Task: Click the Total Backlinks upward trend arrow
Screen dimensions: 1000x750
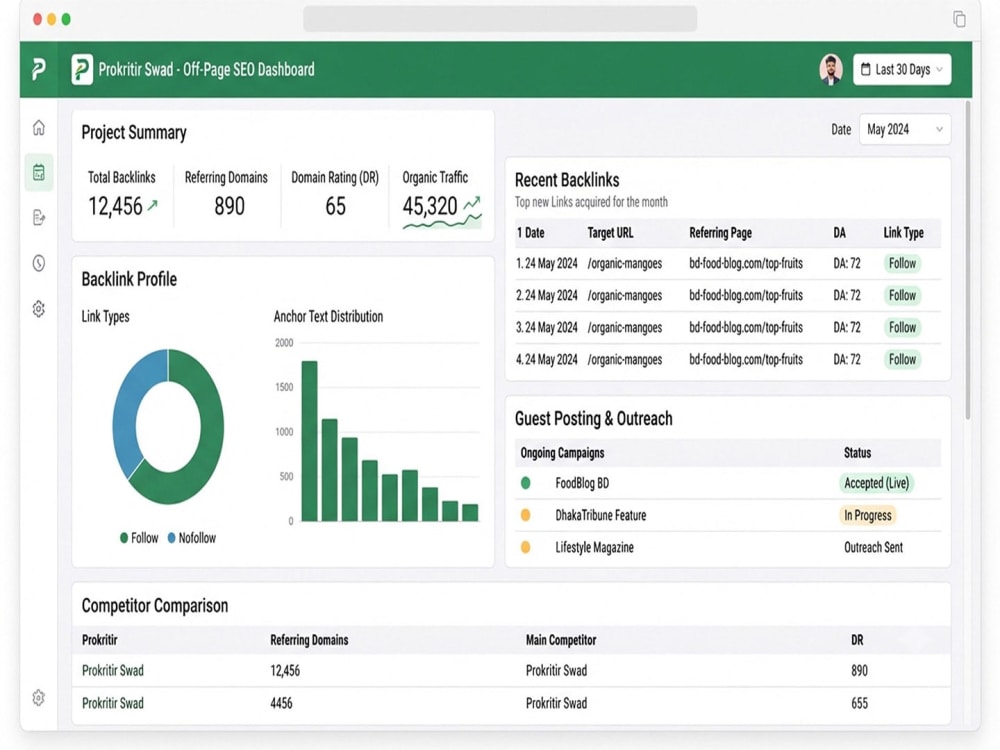Action: tap(152, 205)
